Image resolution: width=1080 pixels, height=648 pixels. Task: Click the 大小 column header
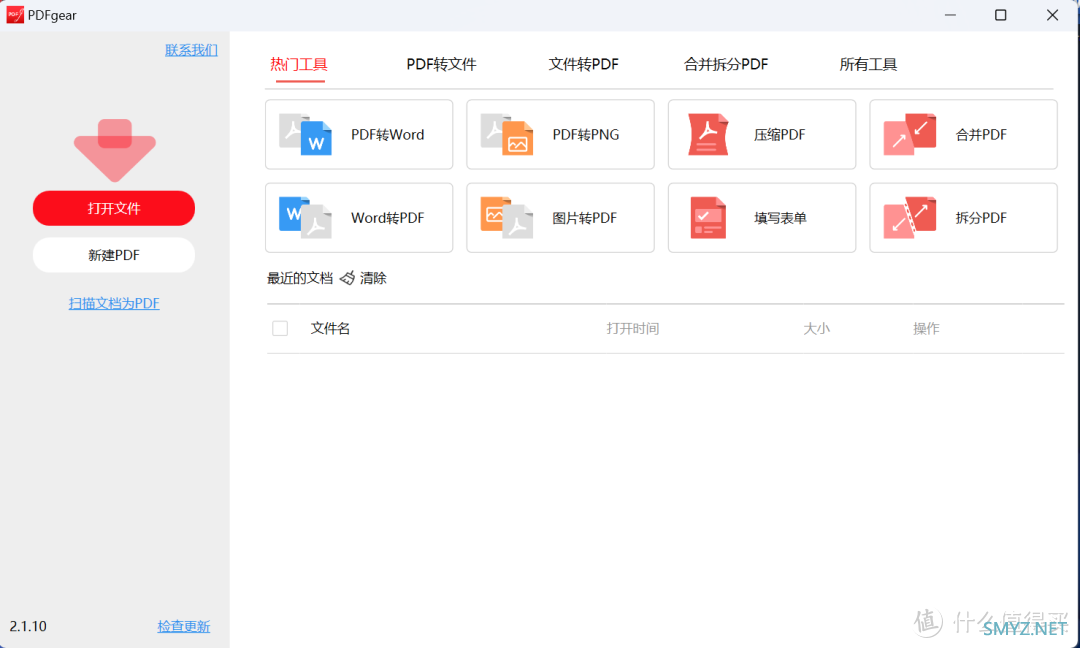tap(817, 328)
